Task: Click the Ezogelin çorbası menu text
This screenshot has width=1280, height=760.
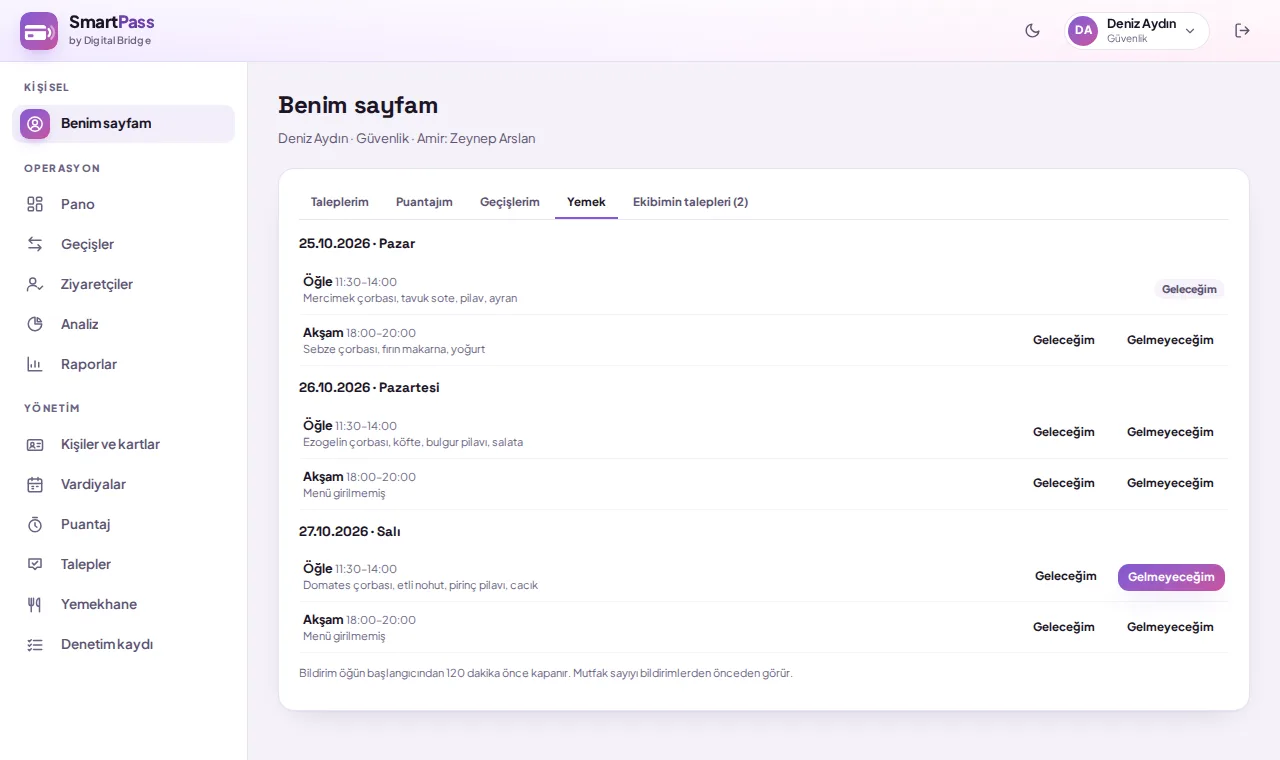Action: tap(413, 442)
